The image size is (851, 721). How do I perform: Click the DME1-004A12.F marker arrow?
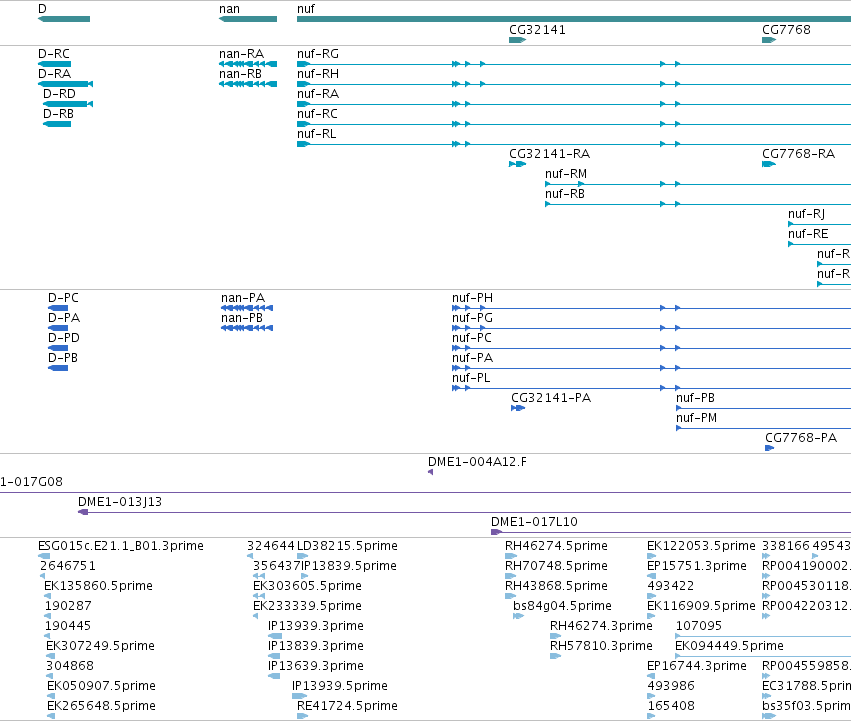tap(430, 472)
